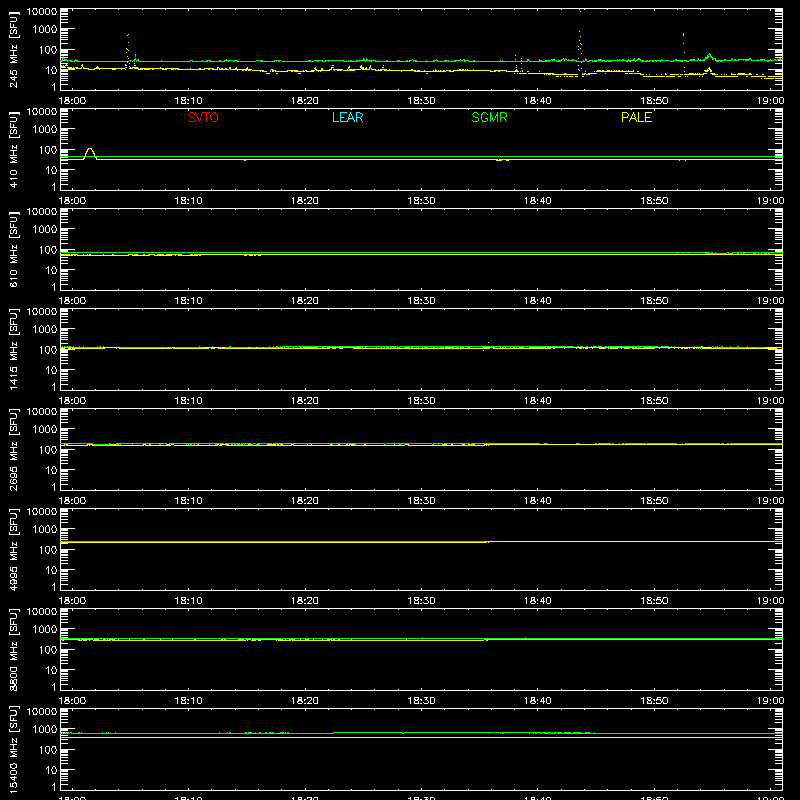Click the 18:20 tick label under the 8800 MHz plot
Viewport: 800px width, 800px height.
305,701
